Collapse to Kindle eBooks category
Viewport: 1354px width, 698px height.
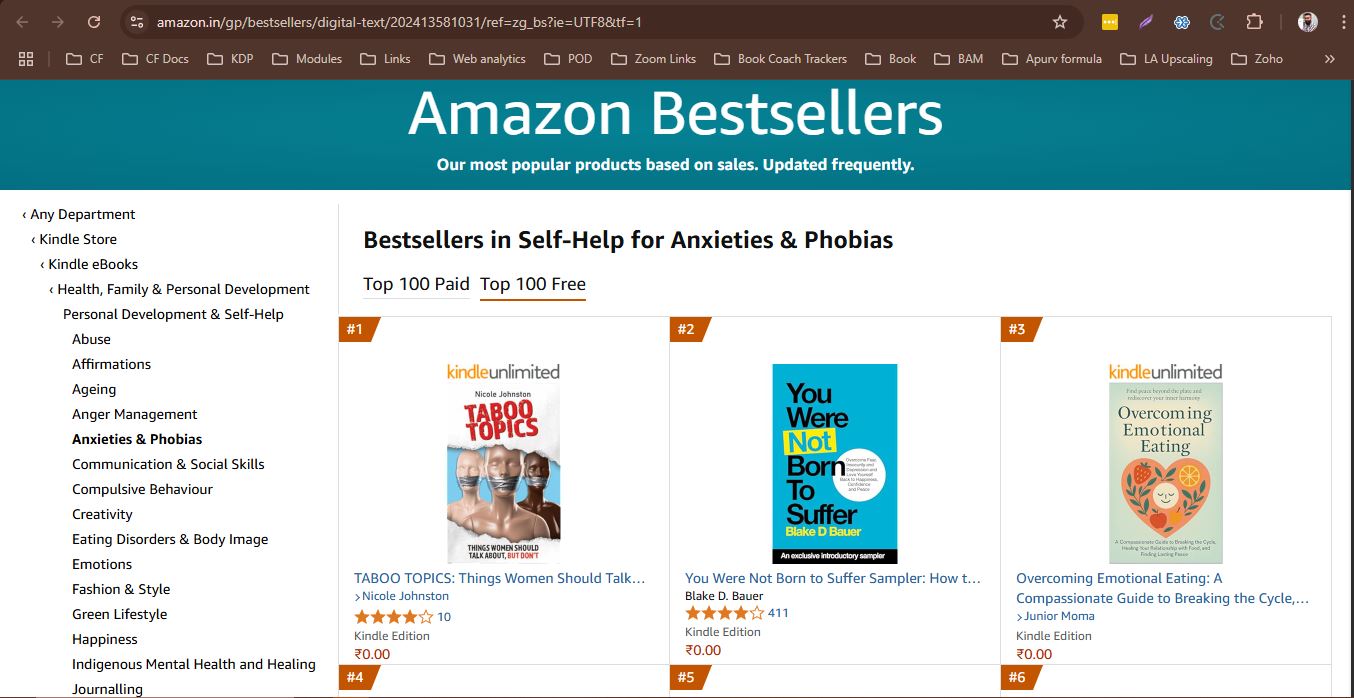(93, 264)
